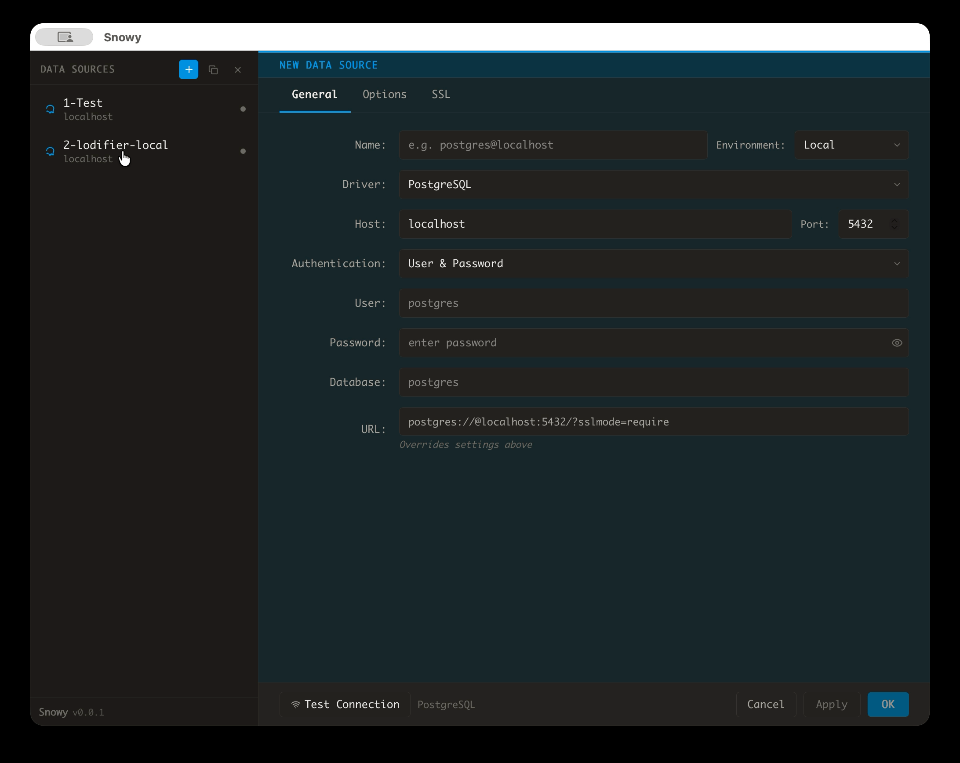Click the Apply button
This screenshot has width=960, height=763.
831,704
